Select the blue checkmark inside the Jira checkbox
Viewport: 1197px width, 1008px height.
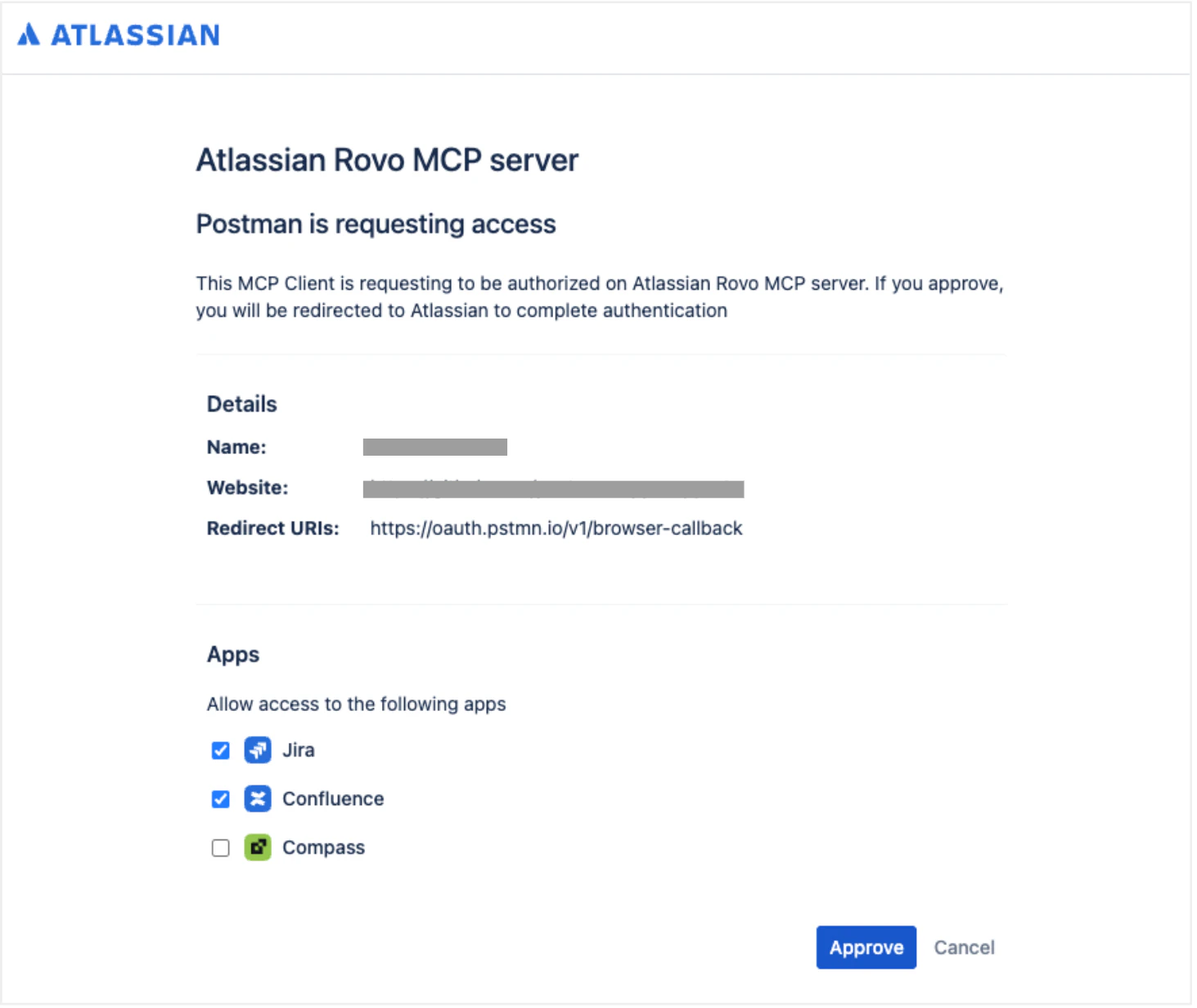coord(219,749)
